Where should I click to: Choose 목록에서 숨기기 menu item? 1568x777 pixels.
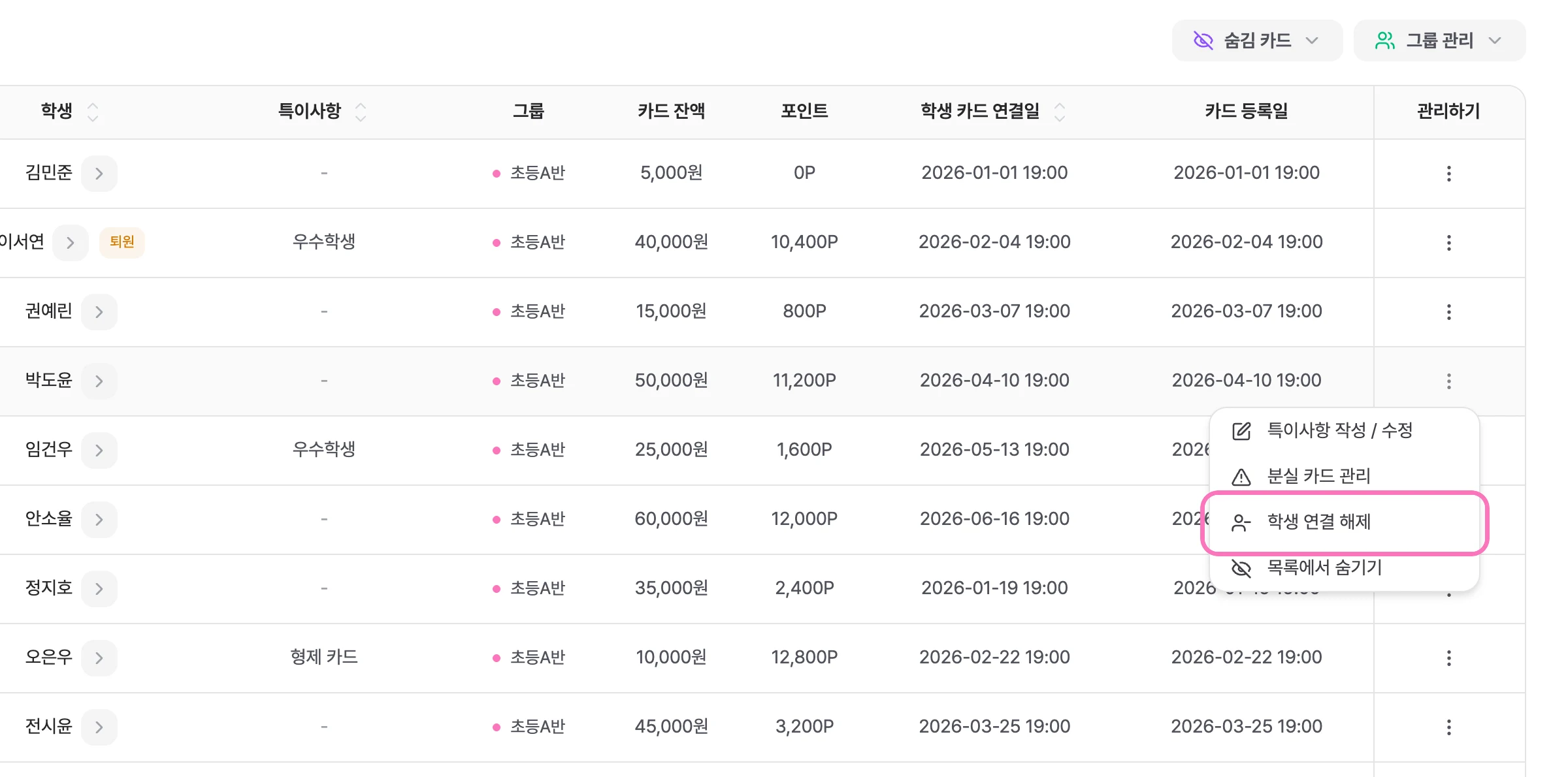[1345, 568]
